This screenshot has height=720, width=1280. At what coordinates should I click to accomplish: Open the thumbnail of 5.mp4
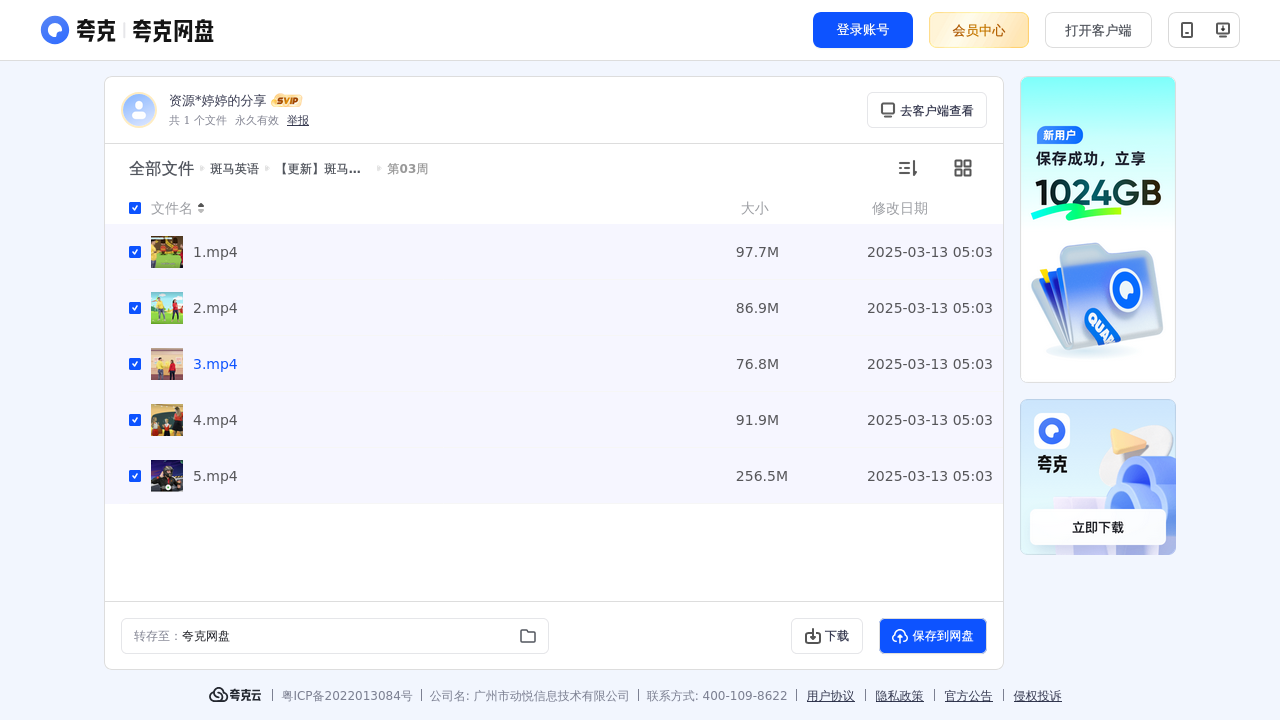167,476
